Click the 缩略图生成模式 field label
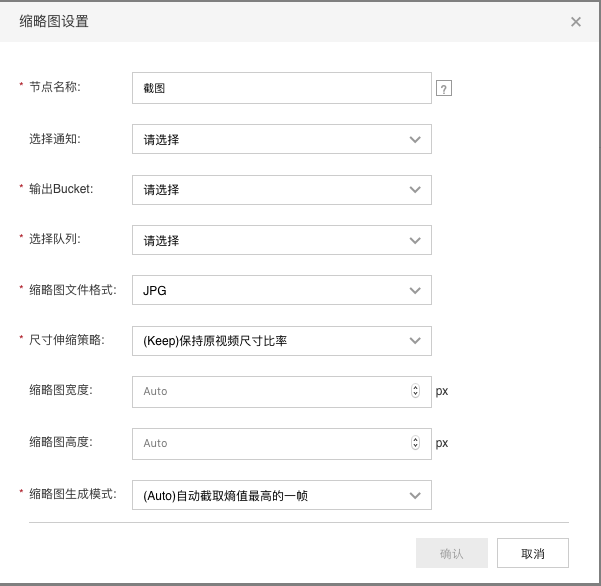This screenshot has height=586, width=601. coord(73,494)
